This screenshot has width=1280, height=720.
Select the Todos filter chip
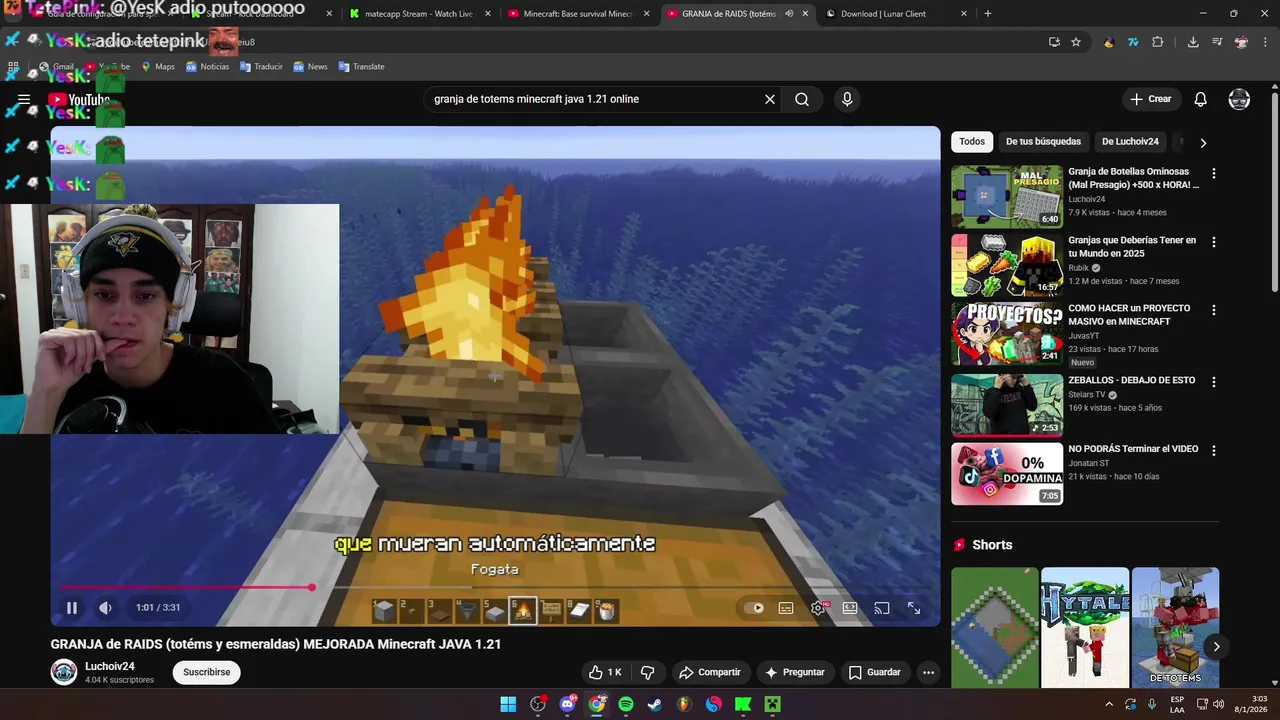pos(972,142)
